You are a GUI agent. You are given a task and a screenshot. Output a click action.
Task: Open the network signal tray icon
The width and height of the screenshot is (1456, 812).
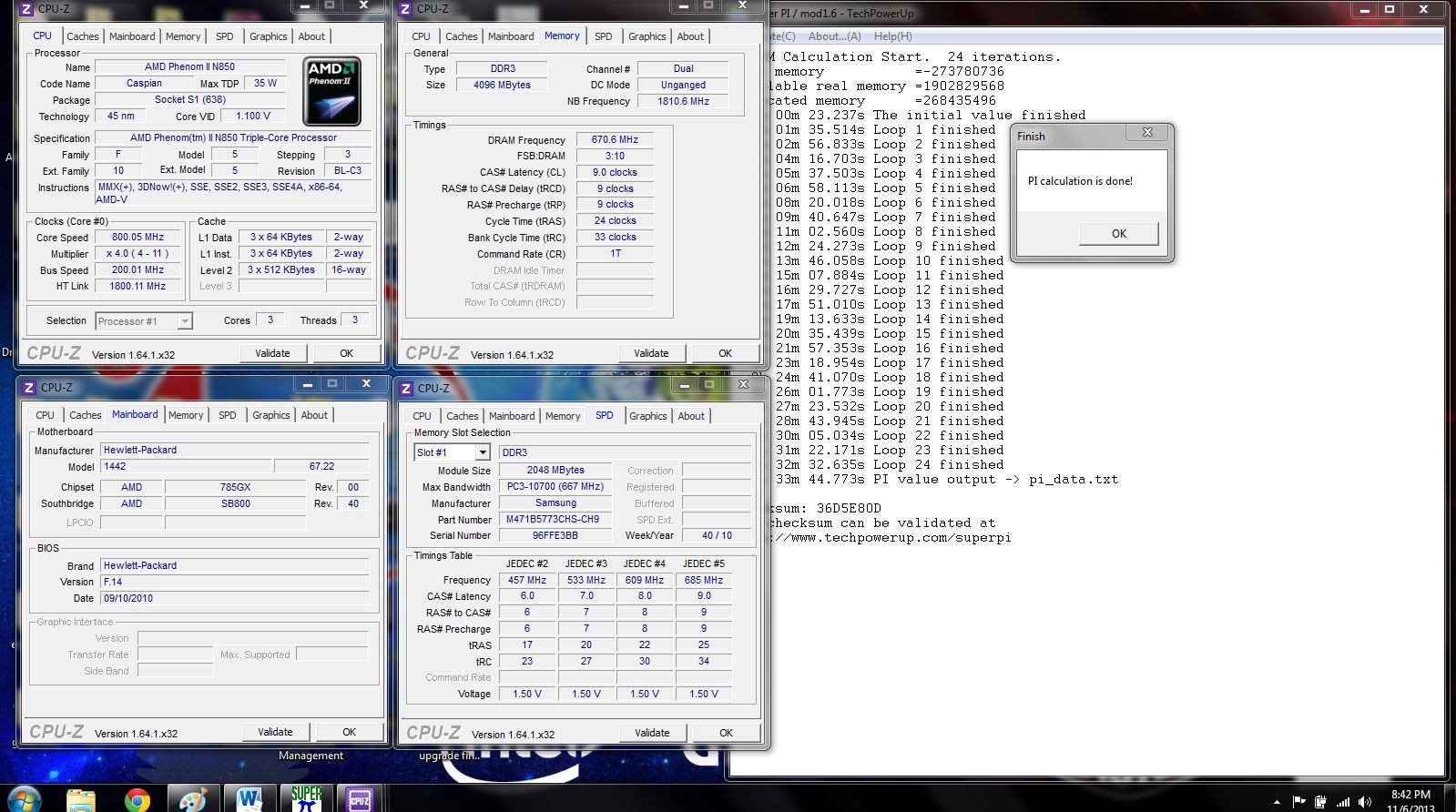[1343, 802]
